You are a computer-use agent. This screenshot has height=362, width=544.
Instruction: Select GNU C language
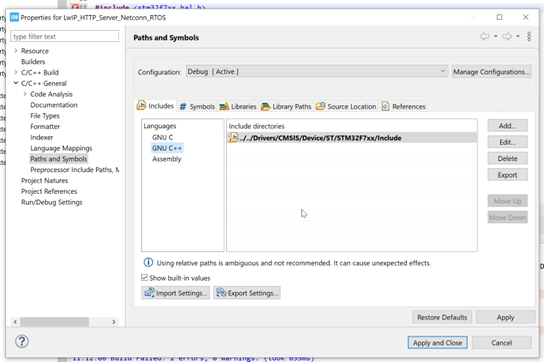click(162, 137)
